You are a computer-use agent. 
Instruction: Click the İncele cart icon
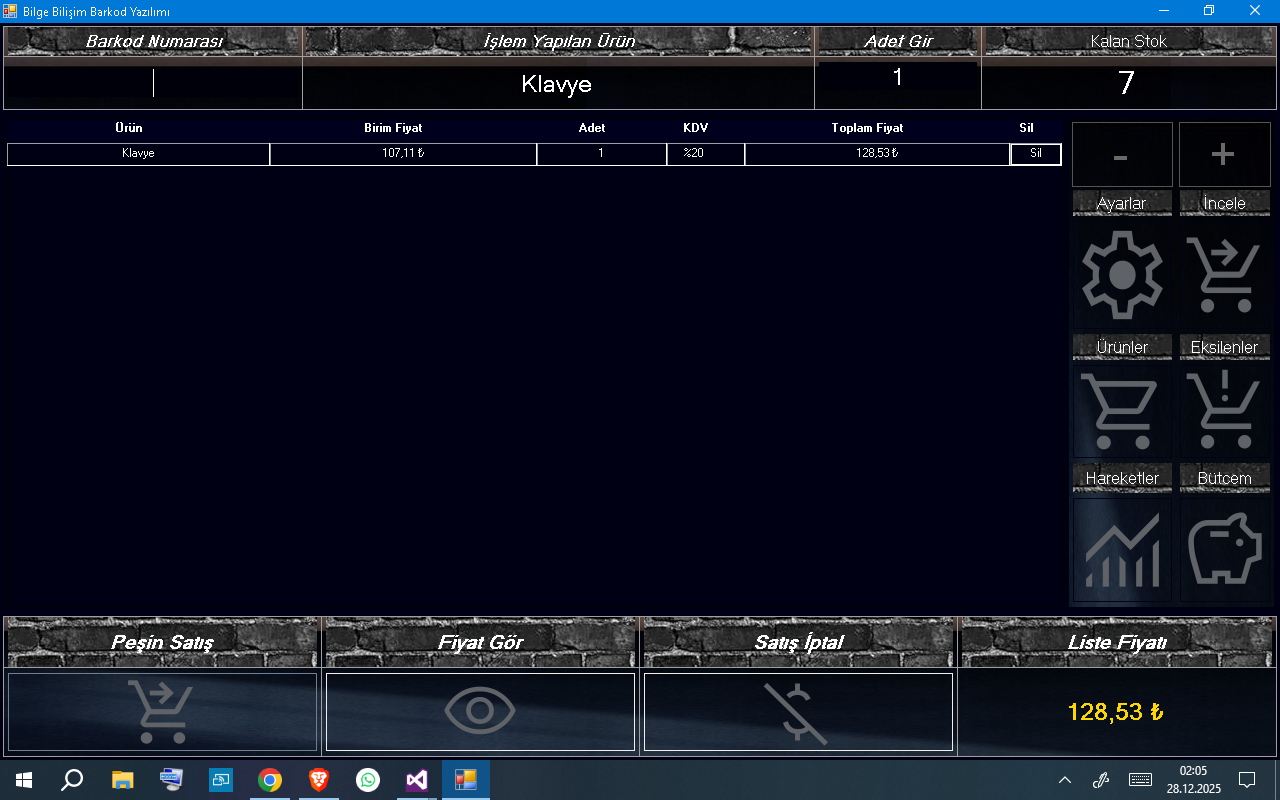coord(1224,274)
